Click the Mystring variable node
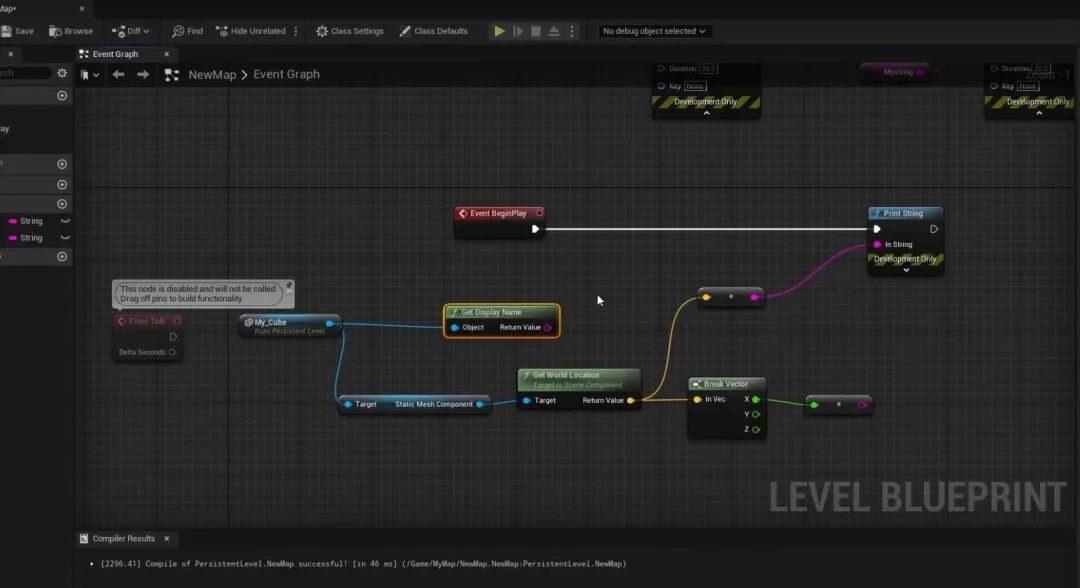The height and width of the screenshot is (588, 1080). click(897, 72)
